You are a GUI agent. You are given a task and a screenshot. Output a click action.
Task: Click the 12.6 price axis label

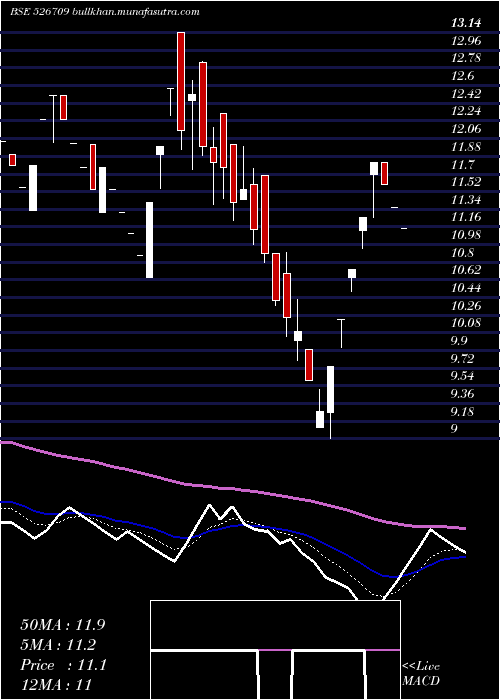point(462,76)
